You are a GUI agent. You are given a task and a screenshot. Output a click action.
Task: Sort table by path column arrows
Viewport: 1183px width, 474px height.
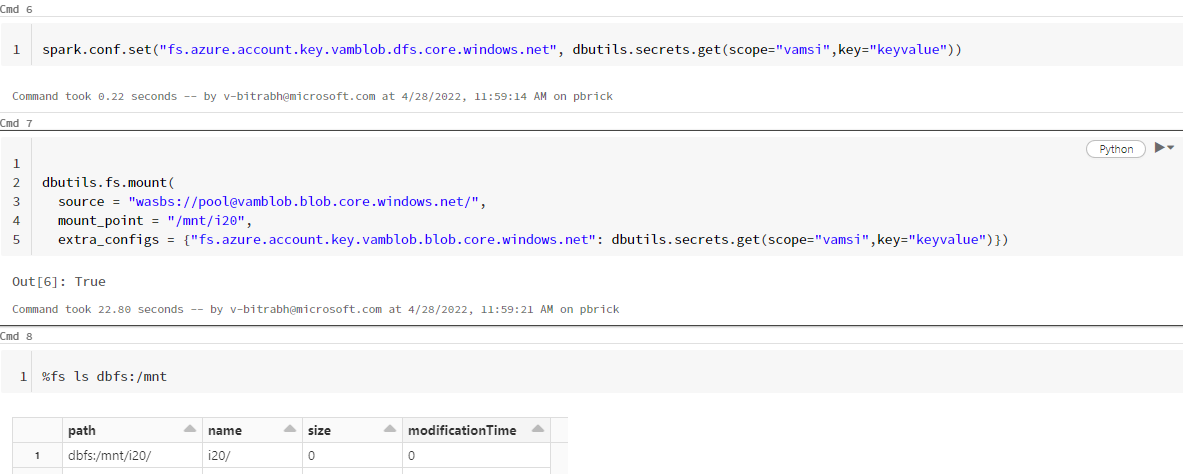pyautogui.click(x=190, y=429)
